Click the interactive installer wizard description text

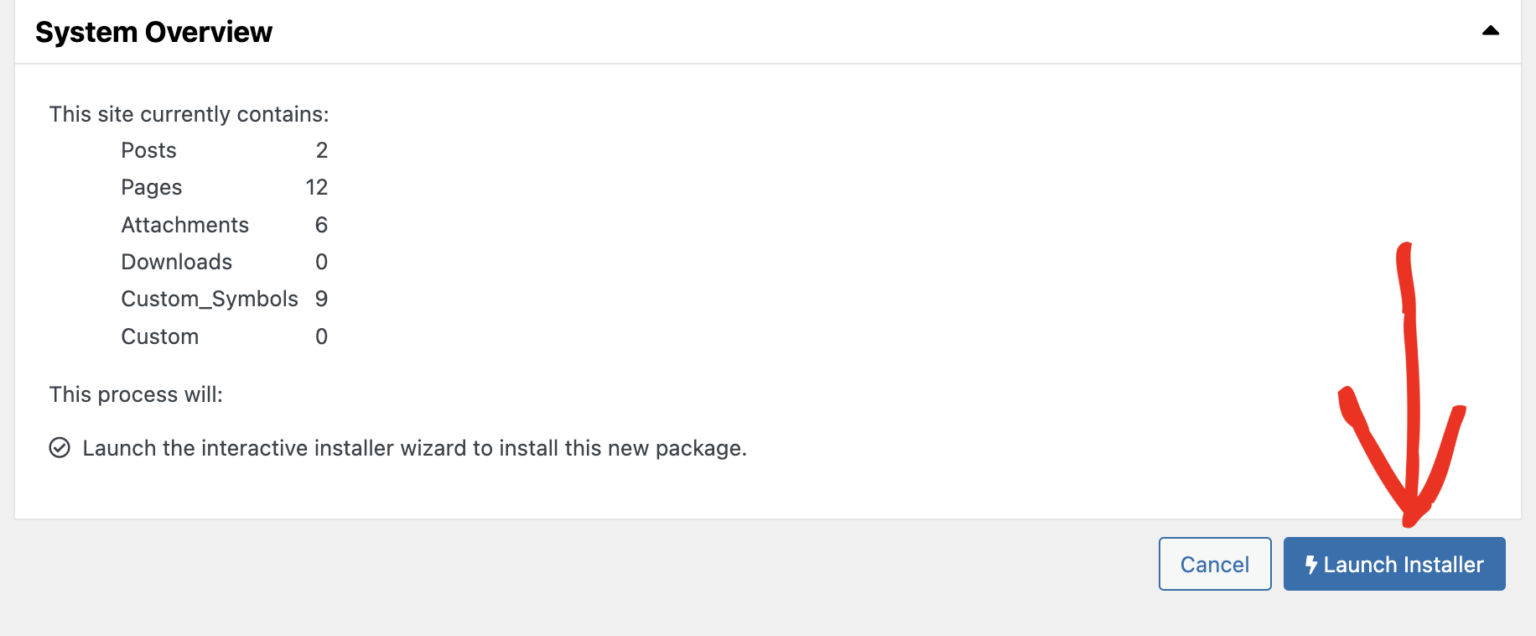[414, 448]
